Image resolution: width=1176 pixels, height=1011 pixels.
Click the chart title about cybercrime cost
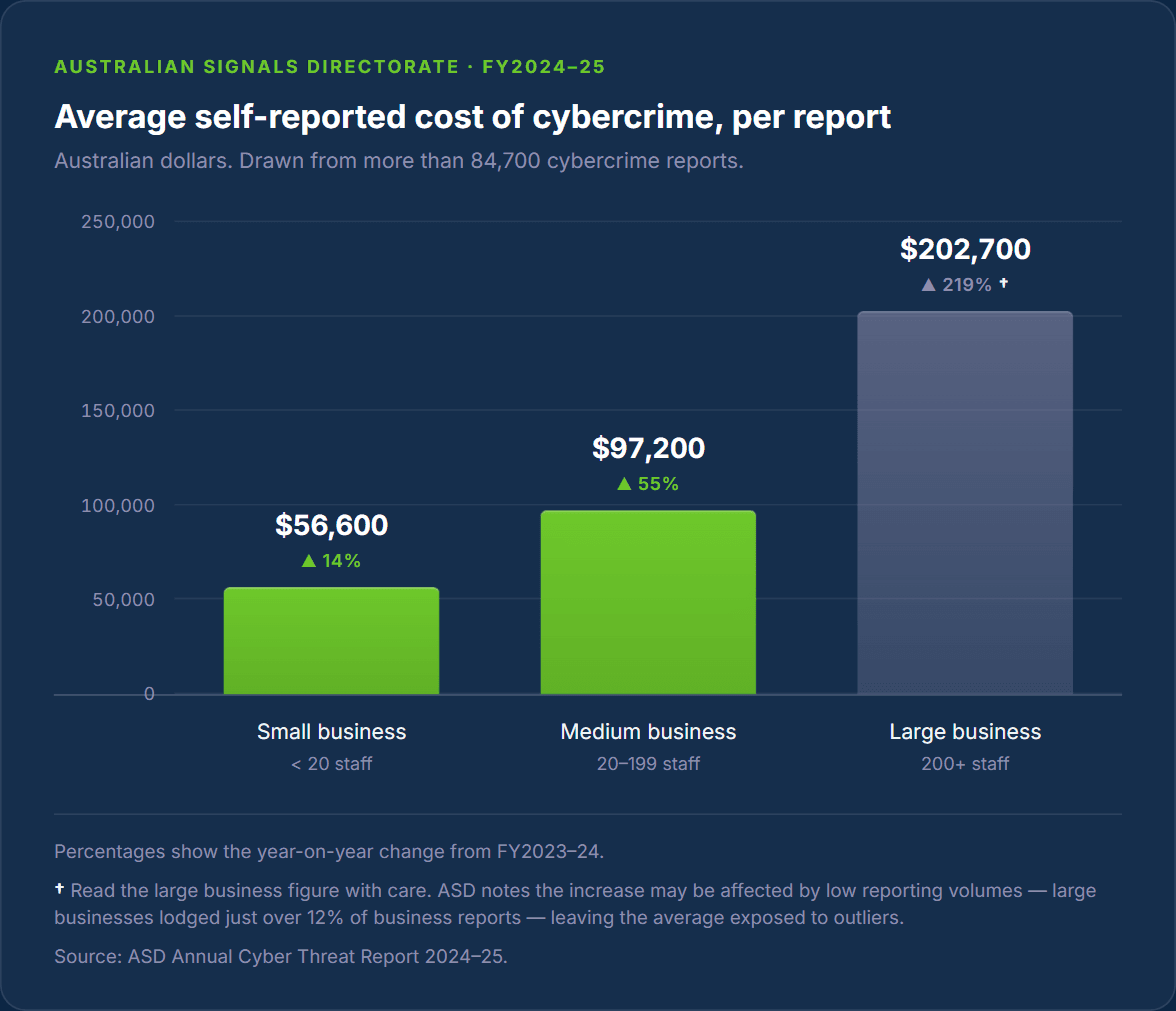point(472,117)
